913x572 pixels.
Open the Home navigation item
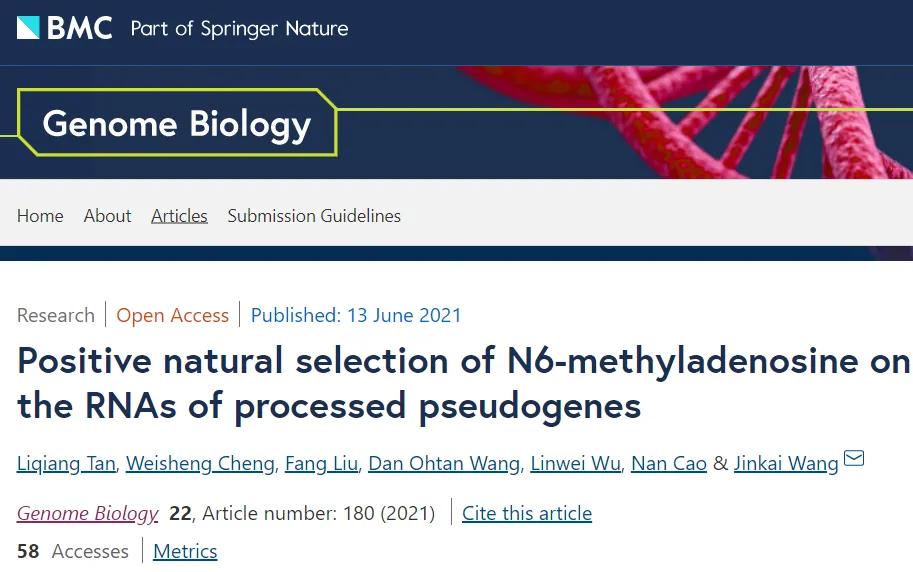(x=40, y=216)
